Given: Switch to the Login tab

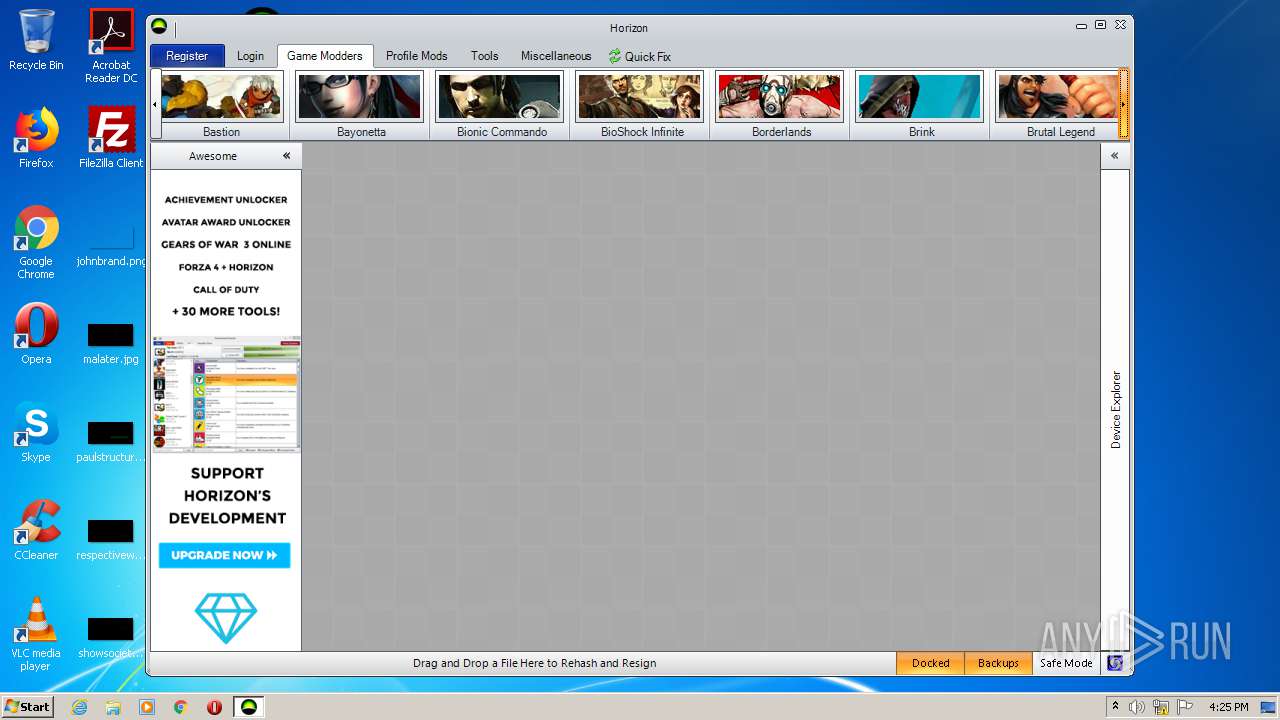Looking at the screenshot, I should [x=250, y=56].
